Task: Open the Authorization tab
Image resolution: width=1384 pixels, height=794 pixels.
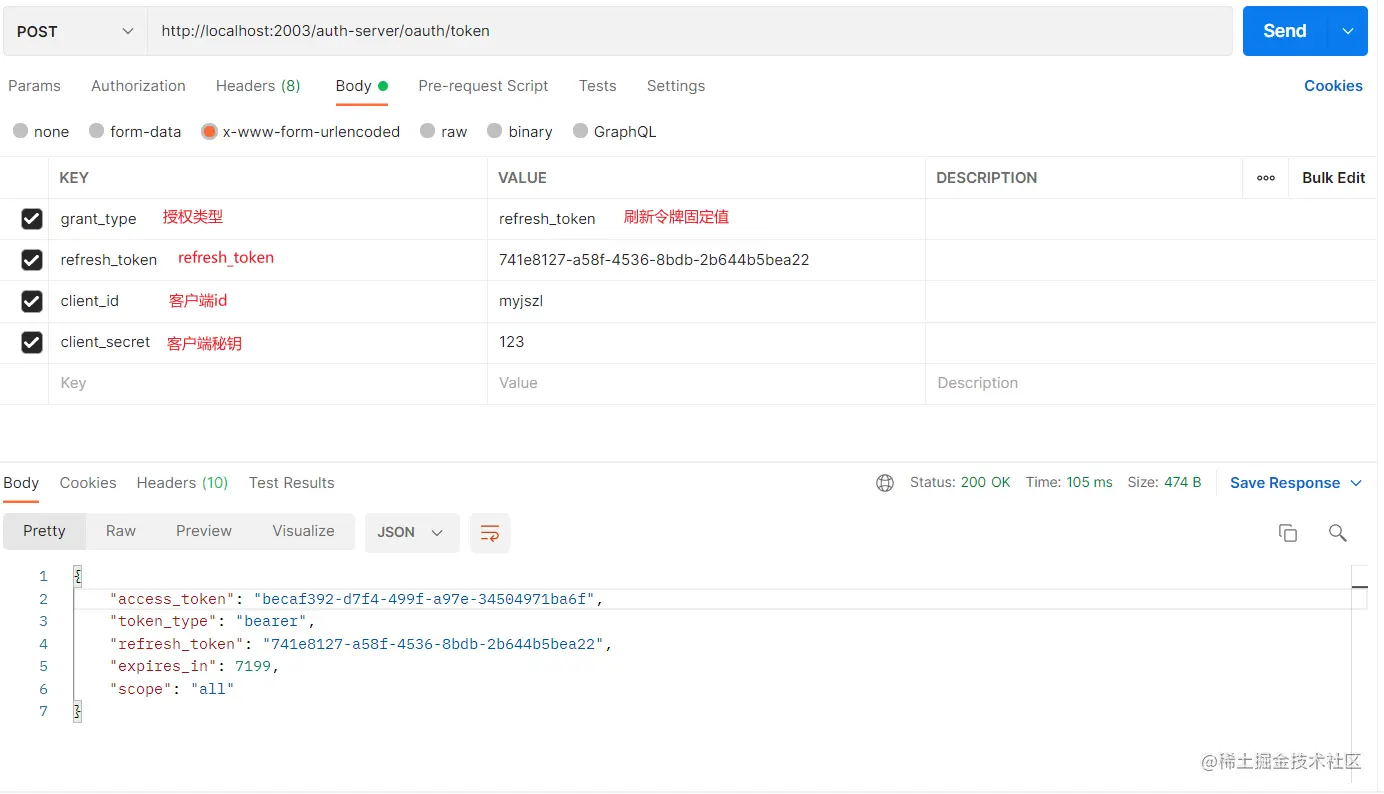Action: [x=138, y=86]
